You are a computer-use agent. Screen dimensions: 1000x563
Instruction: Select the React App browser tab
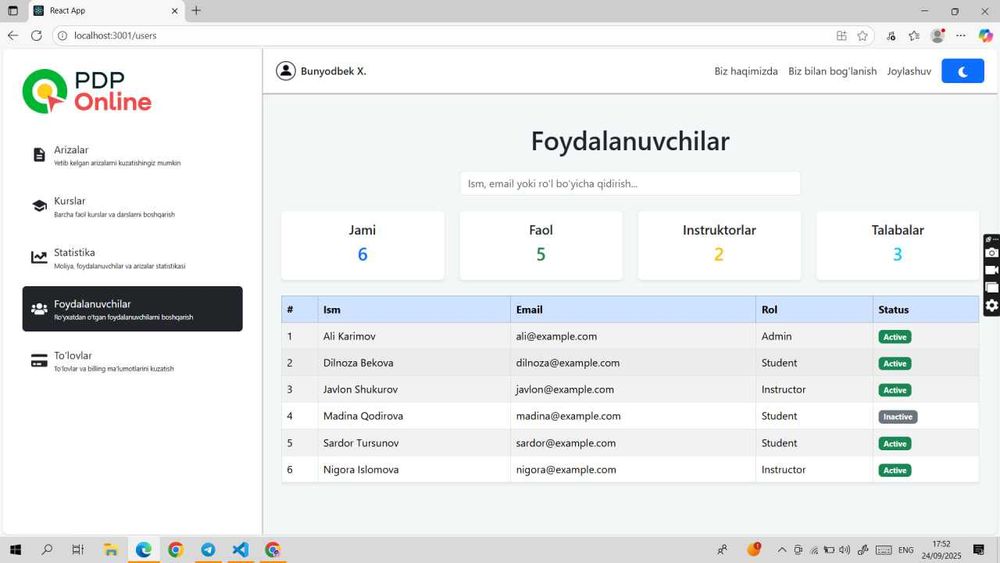106,11
